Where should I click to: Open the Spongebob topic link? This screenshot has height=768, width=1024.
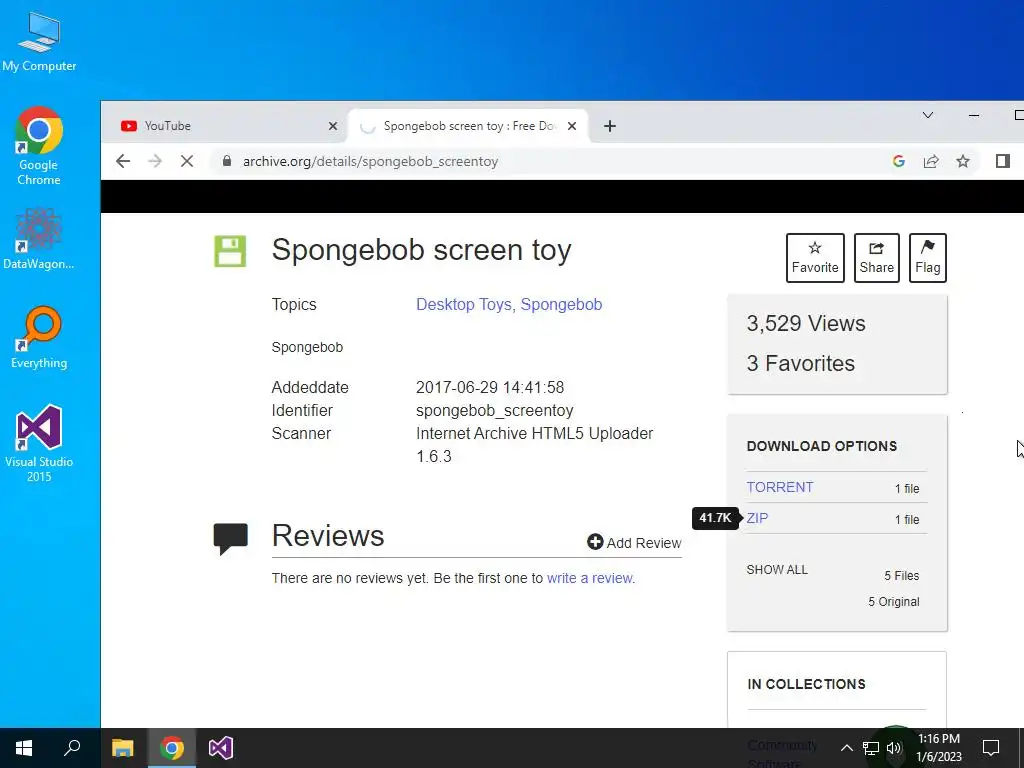pos(561,304)
